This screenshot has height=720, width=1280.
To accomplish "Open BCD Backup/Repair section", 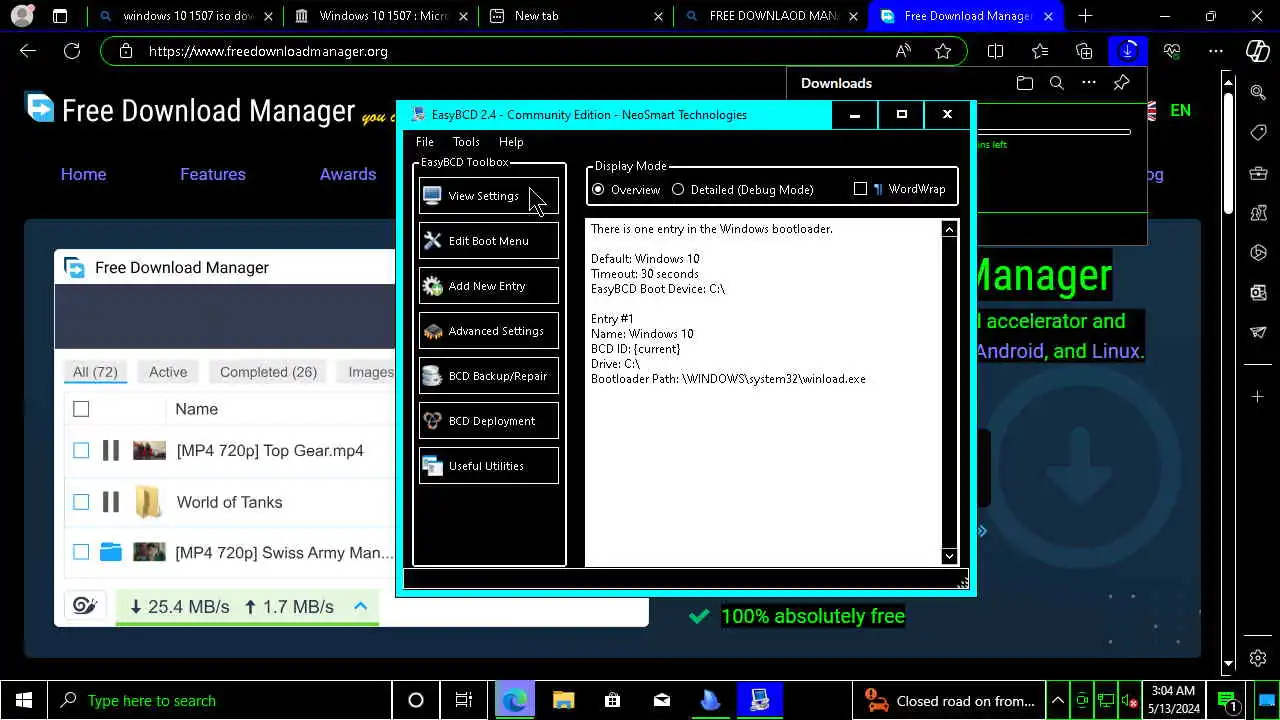I will point(488,376).
